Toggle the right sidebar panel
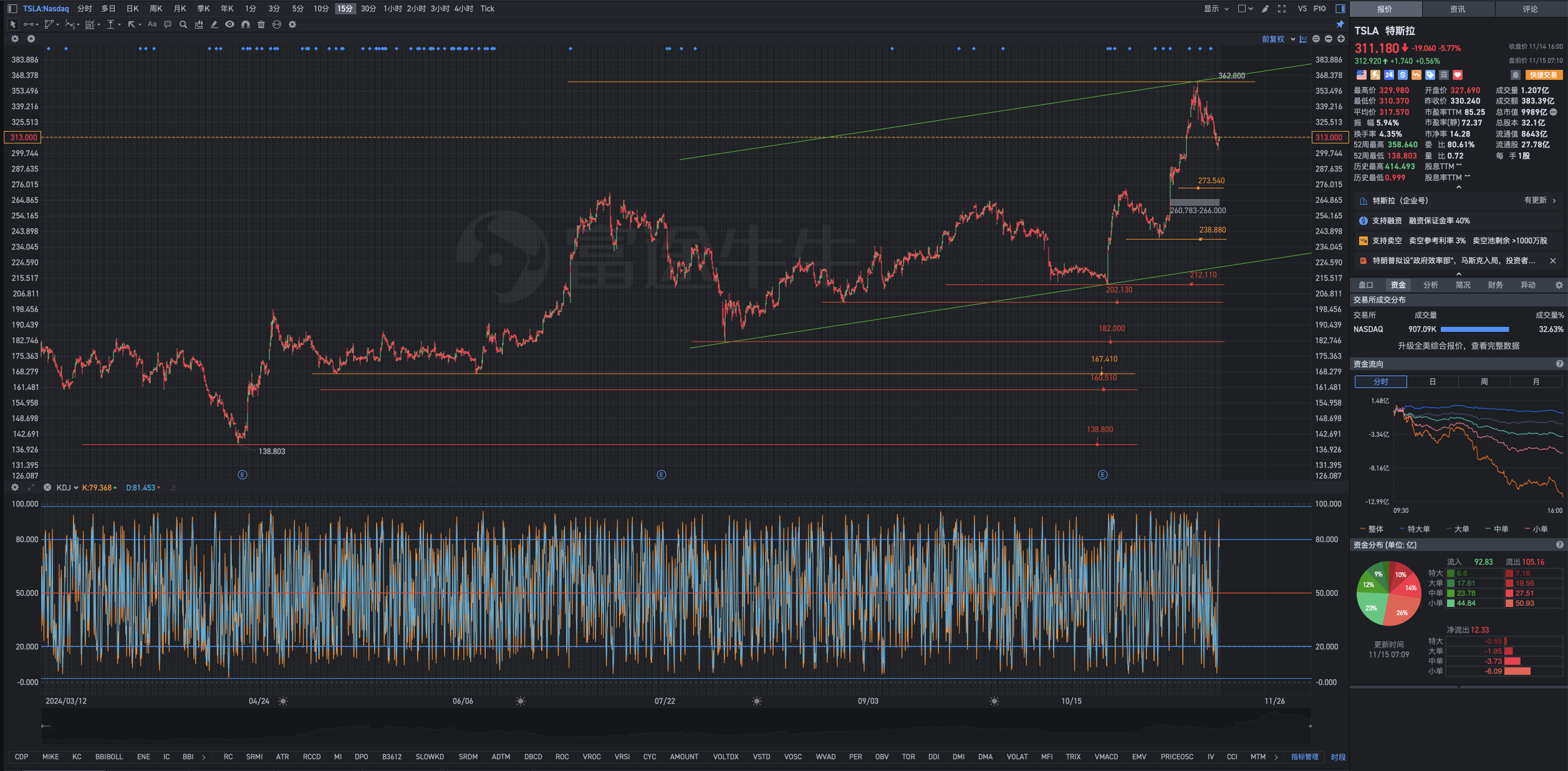This screenshot has width=1568, height=771. [x=1340, y=9]
